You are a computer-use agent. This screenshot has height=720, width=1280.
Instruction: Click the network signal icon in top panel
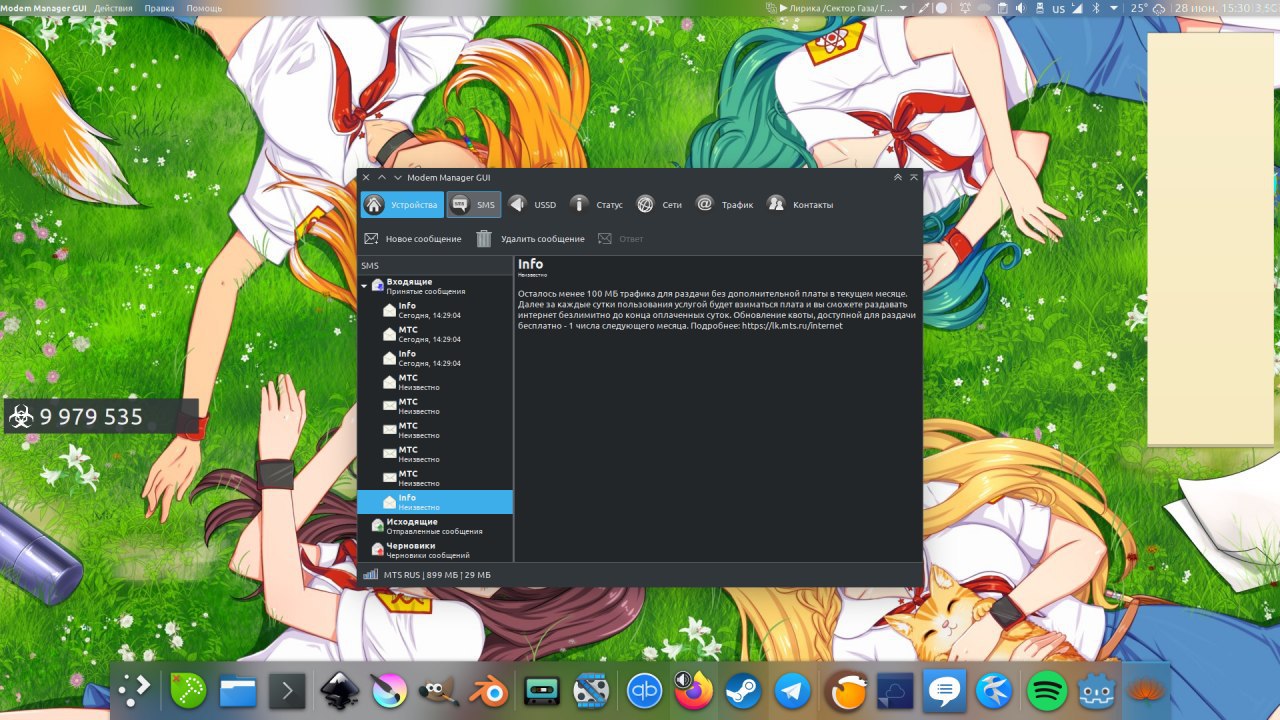1079,8
